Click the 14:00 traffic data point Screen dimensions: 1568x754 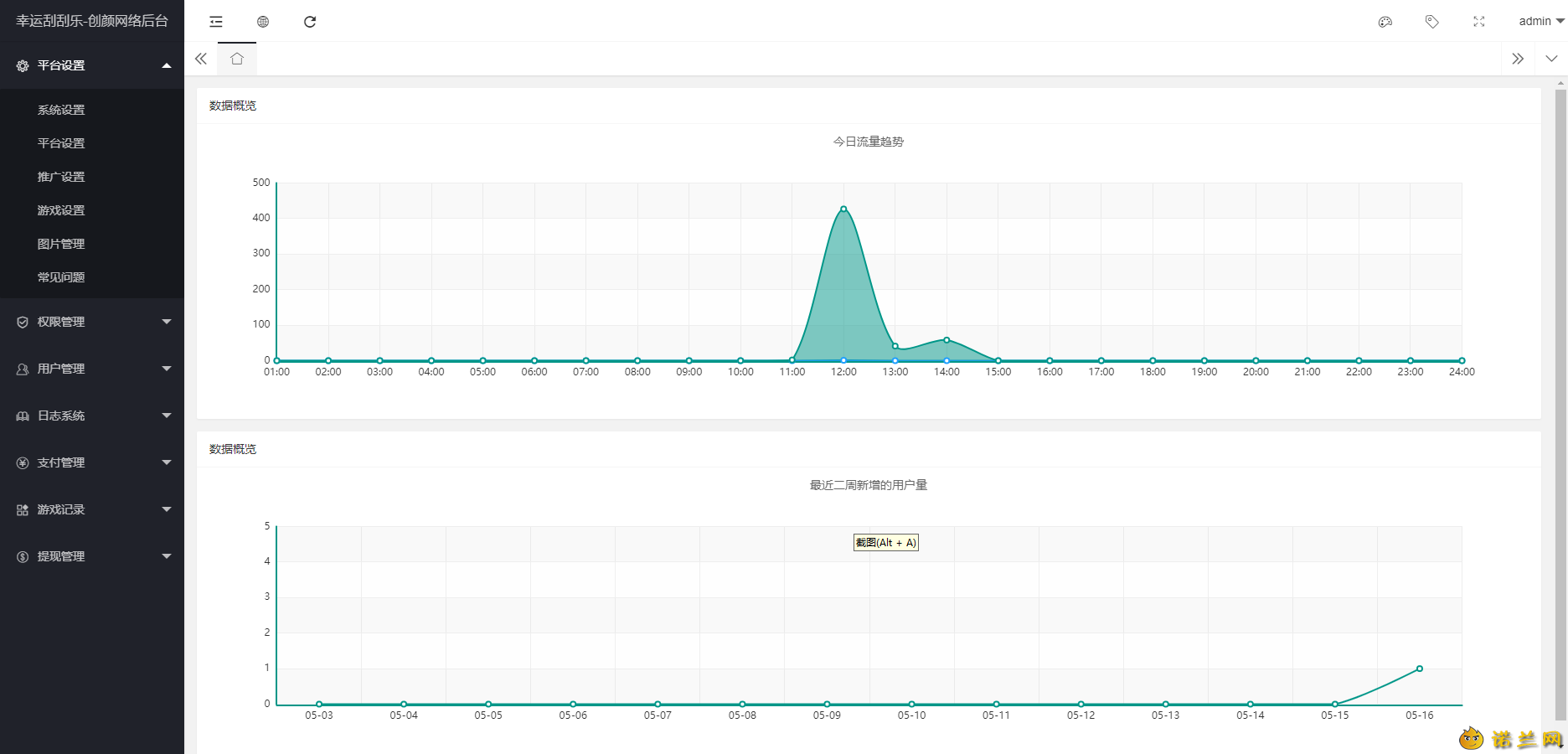946,340
